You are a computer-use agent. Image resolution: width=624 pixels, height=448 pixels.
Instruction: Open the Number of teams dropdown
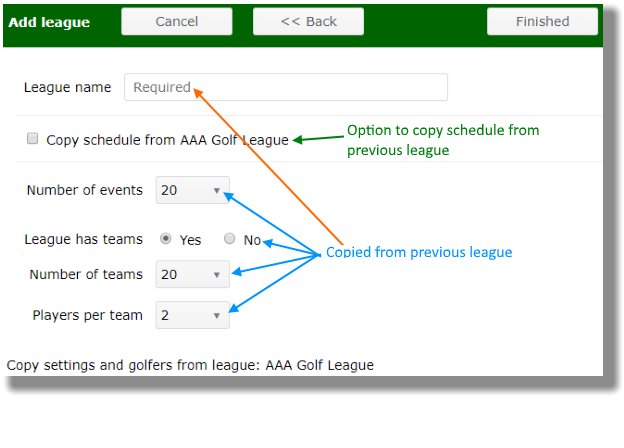click(193, 274)
